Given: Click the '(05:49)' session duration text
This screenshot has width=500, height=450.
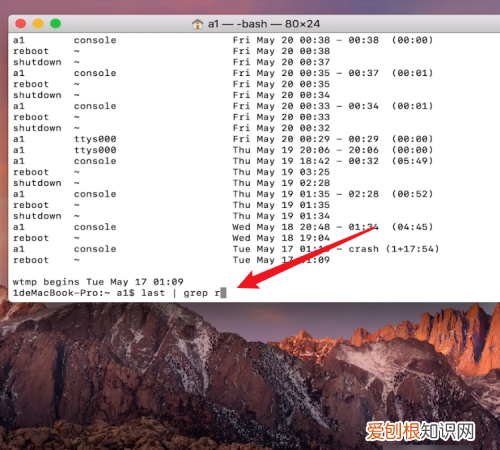Looking at the screenshot, I should pos(412,161).
